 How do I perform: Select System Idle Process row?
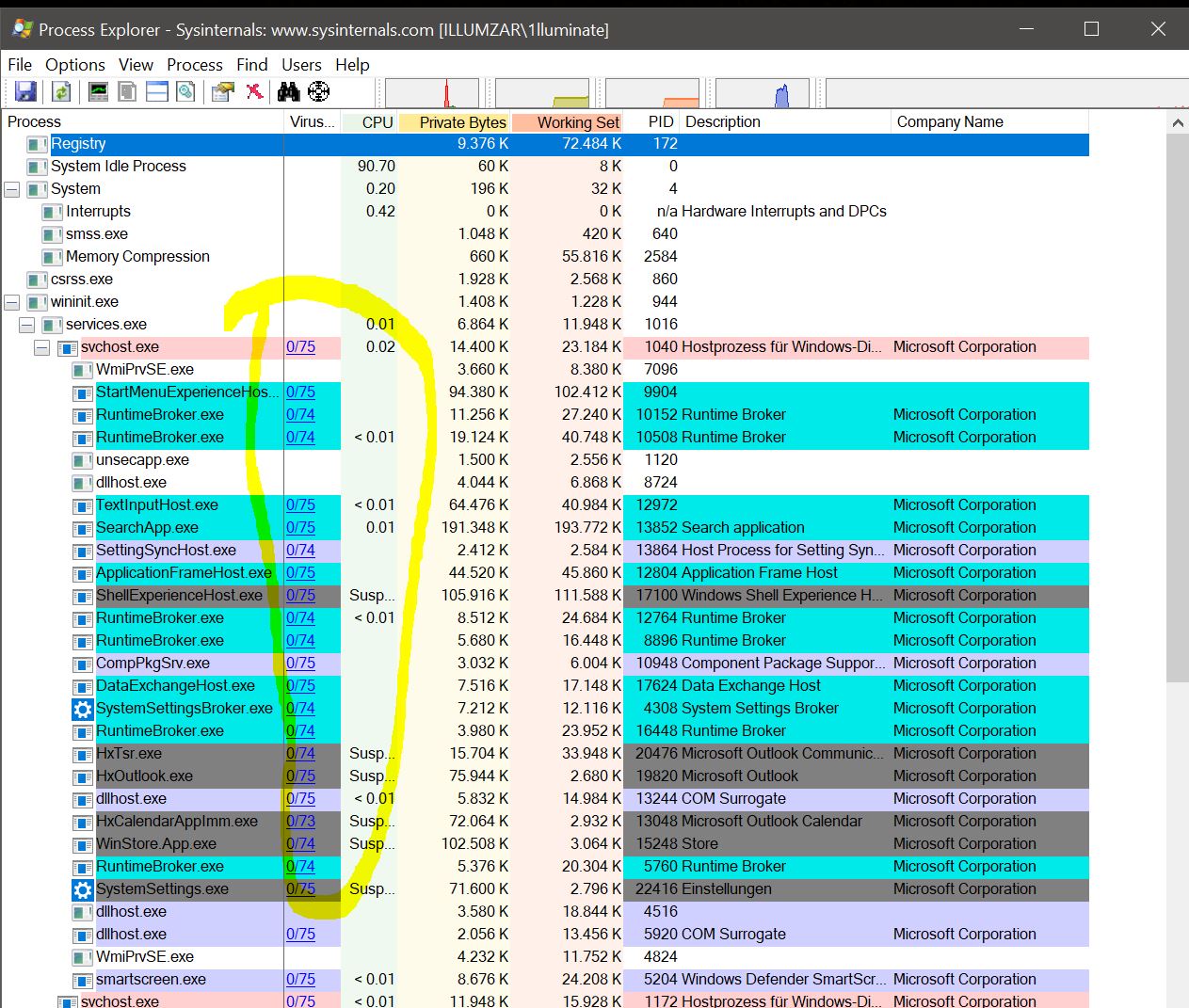(x=545, y=167)
